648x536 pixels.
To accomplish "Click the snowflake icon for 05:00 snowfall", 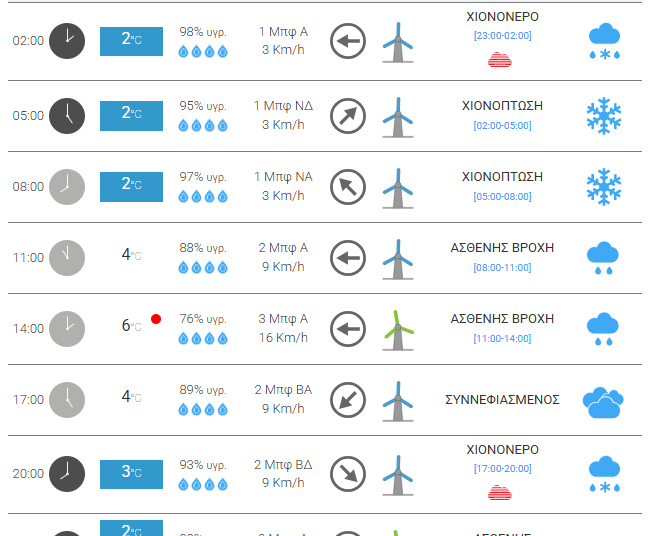I will pos(604,116).
